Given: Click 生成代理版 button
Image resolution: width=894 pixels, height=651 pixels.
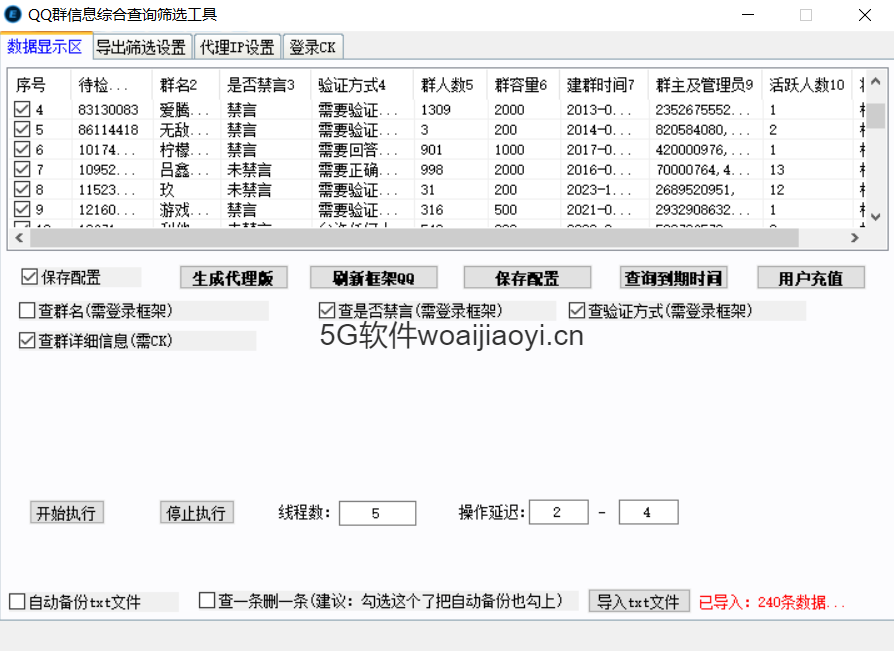Looking at the screenshot, I should tap(234, 278).
